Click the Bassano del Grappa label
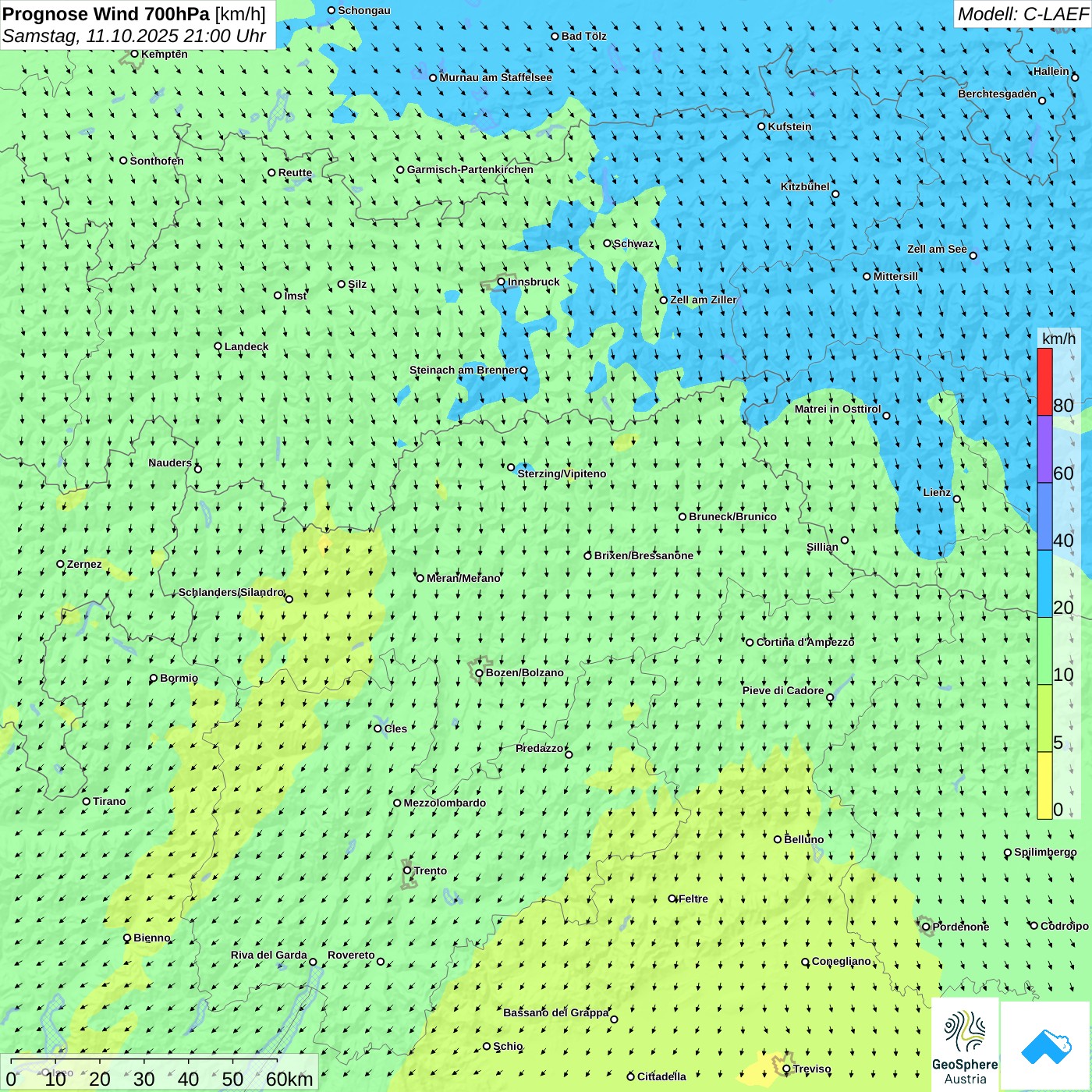The width and height of the screenshot is (1092, 1092). coord(556,1012)
